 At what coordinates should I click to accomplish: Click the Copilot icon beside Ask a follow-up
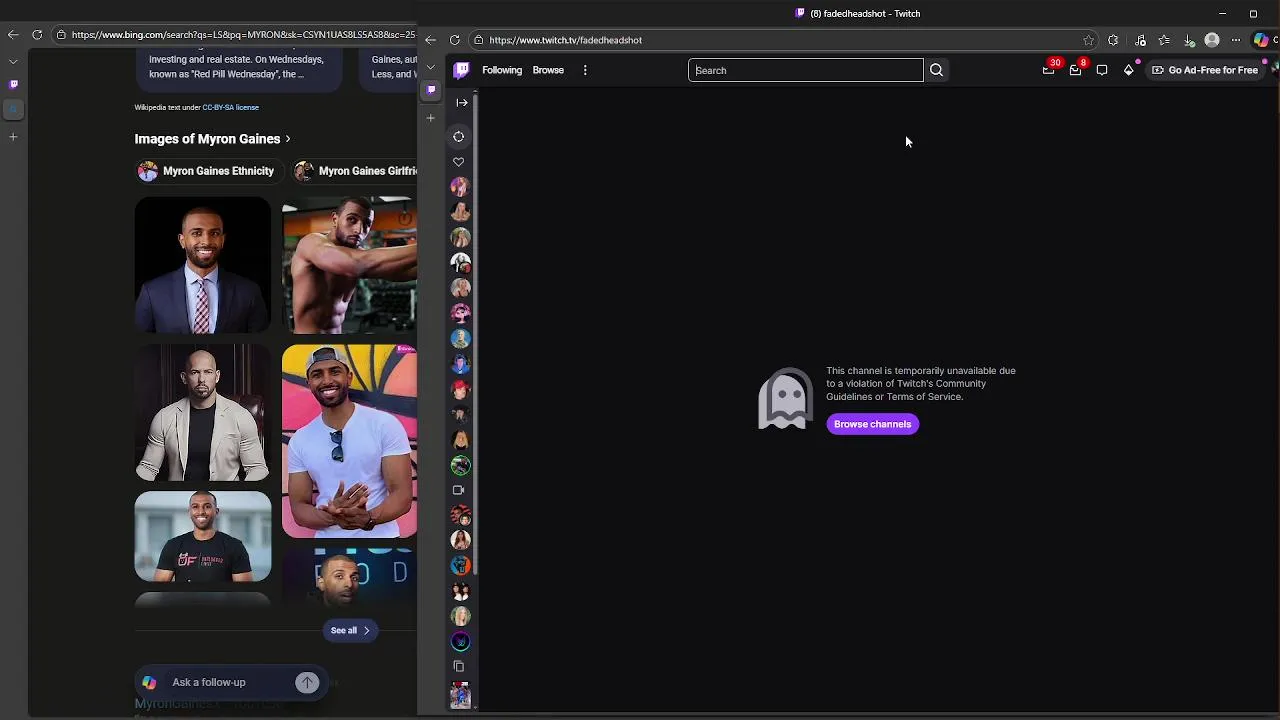(x=149, y=682)
